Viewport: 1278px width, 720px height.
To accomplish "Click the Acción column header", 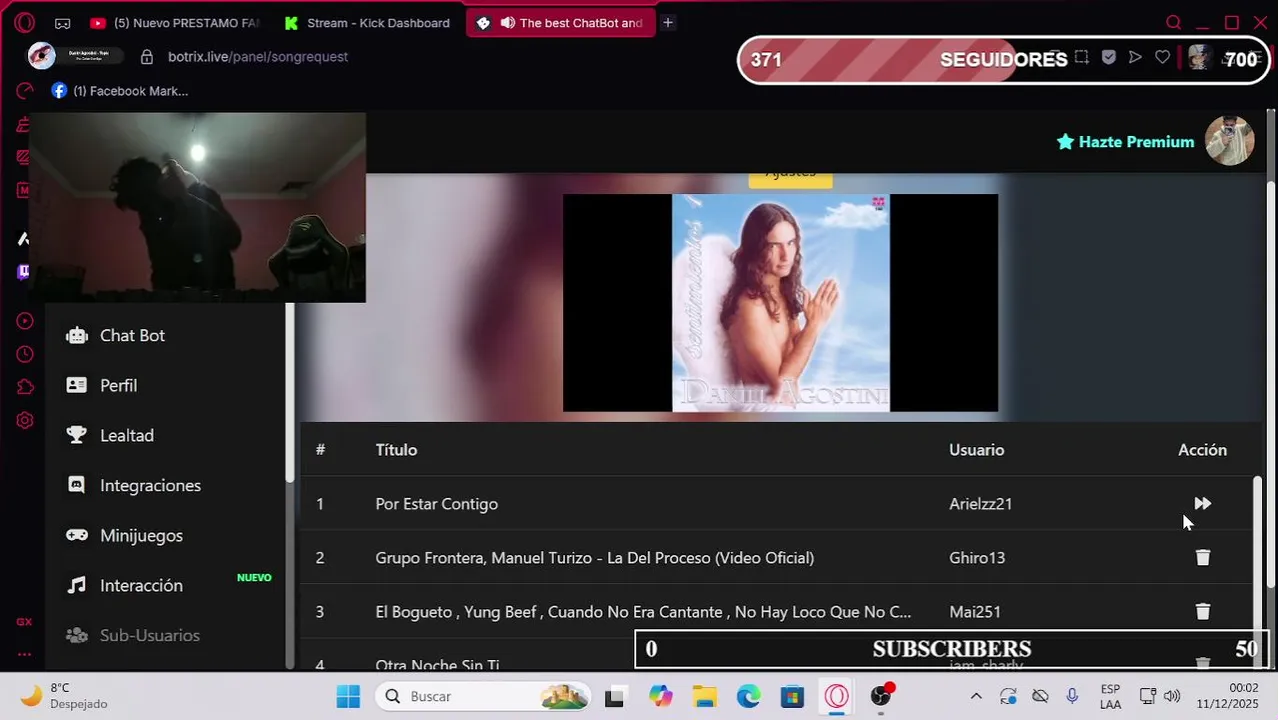I will click(1202, 450).
